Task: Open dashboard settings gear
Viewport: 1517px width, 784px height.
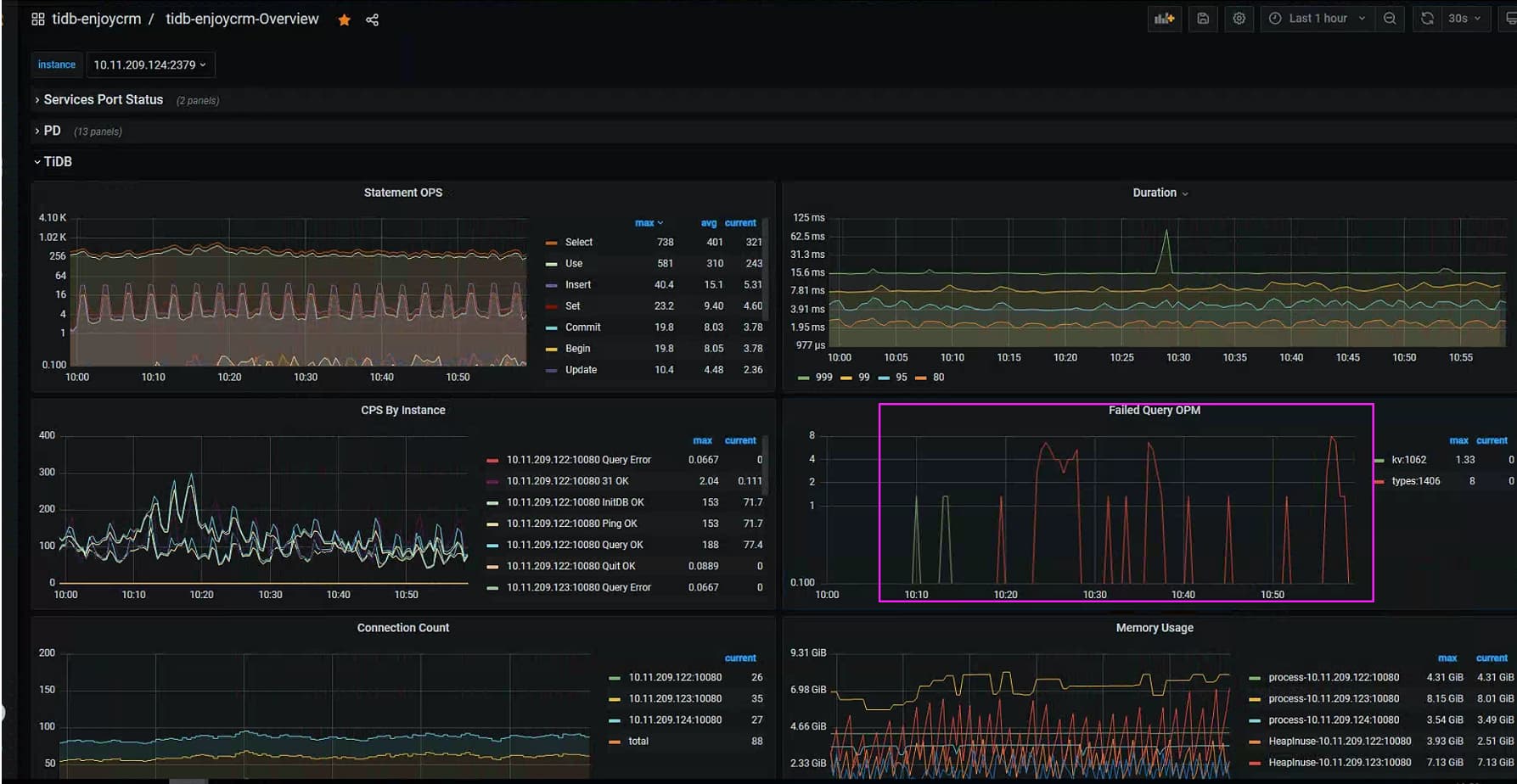Action: coord(1239,19)
